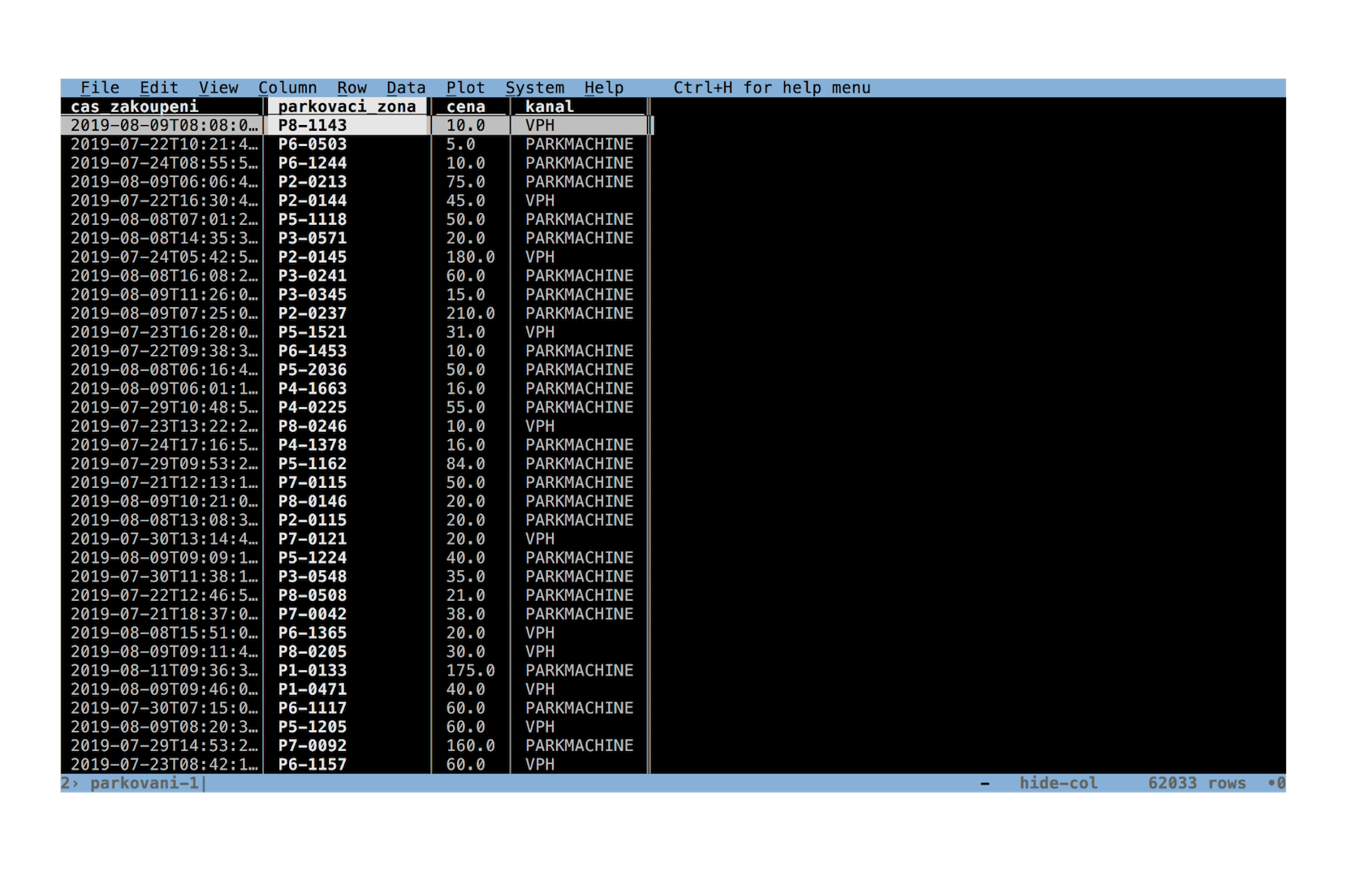The image size is (1372, 877).
Task: Select cell P5-1224
Action: 313,558
